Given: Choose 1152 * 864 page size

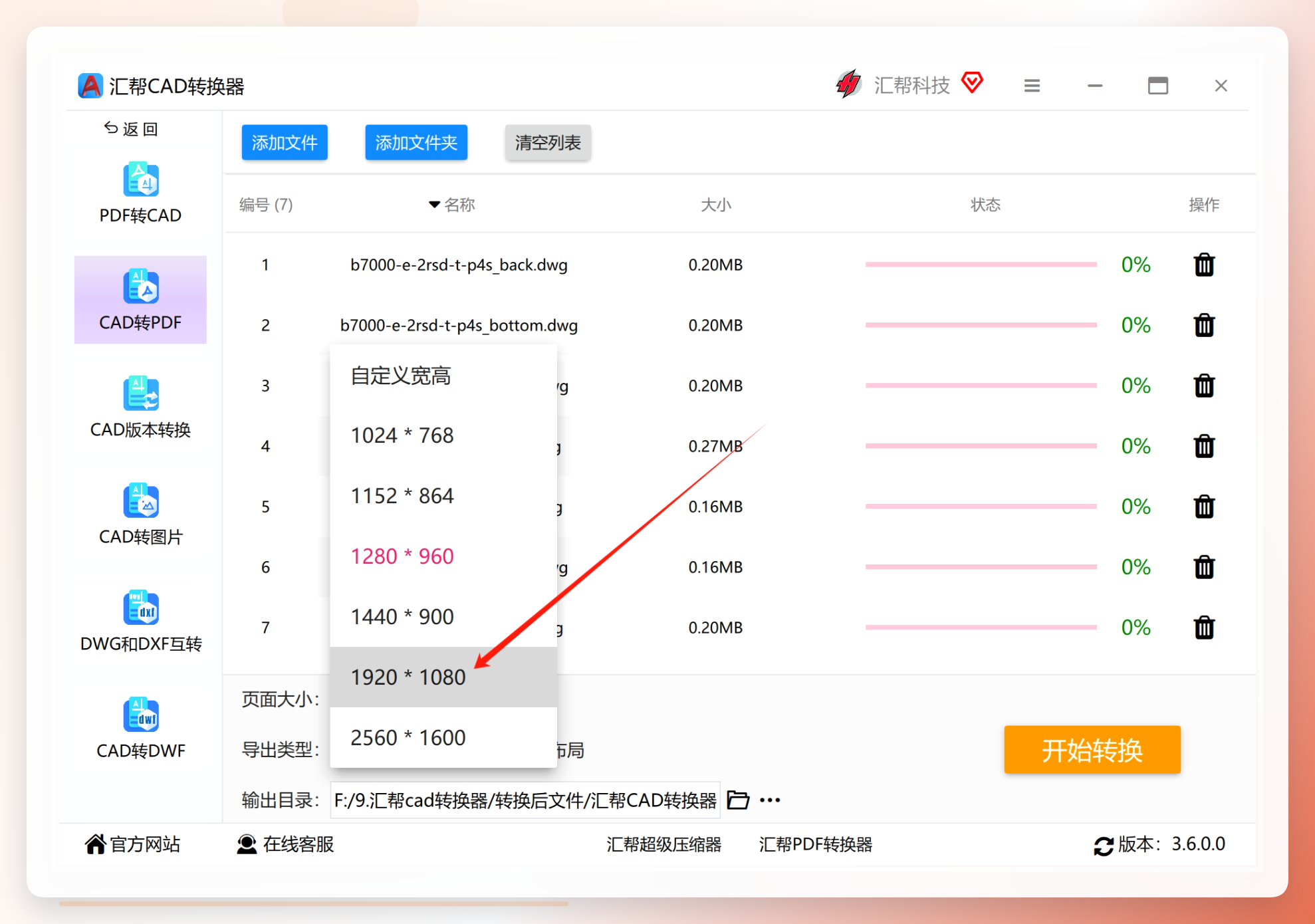Looking at the screenshot, I should [443, 496].
